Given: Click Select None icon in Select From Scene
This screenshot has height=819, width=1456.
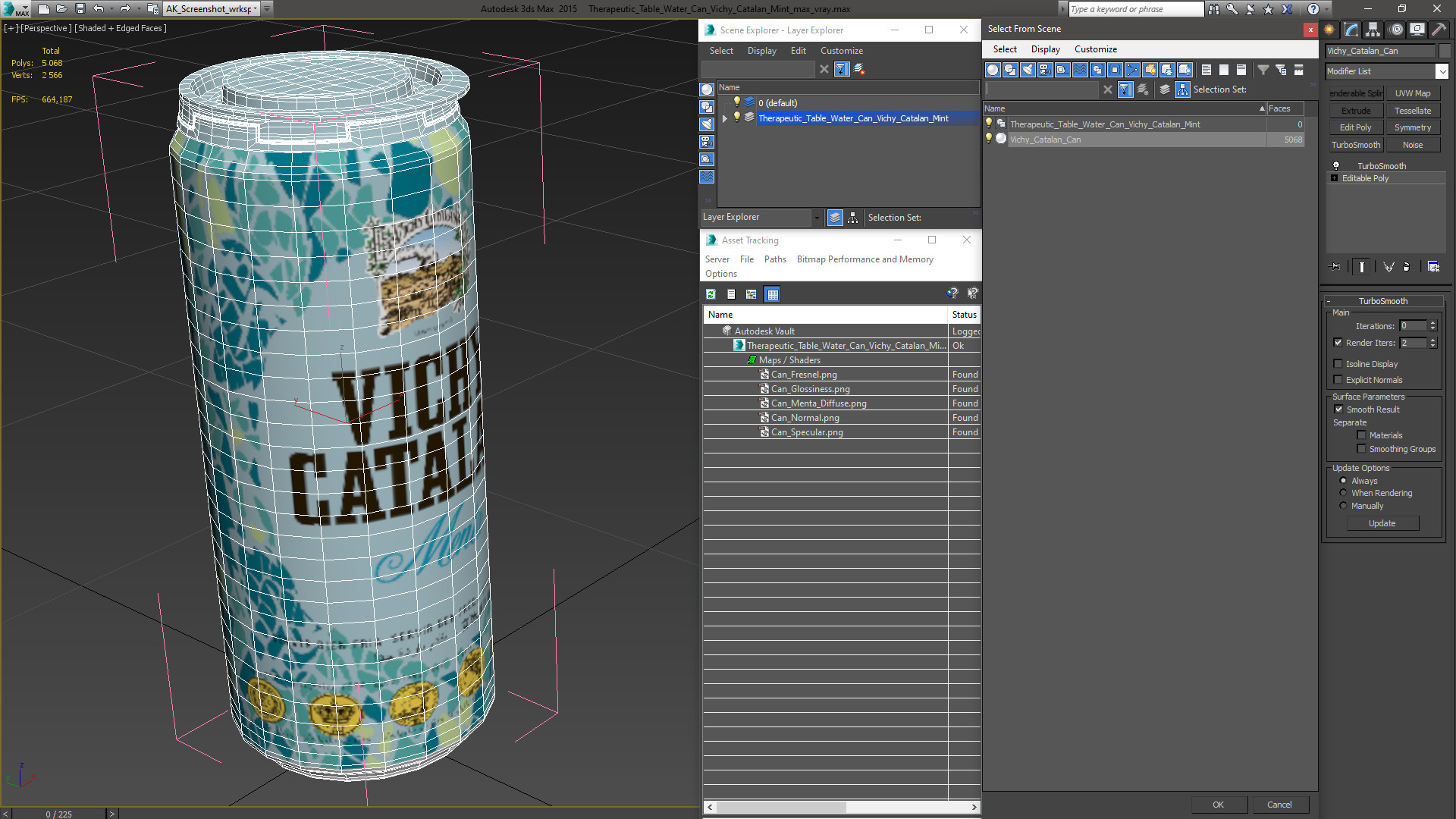Looking at the screenshot, I should tap(1224, 70).
